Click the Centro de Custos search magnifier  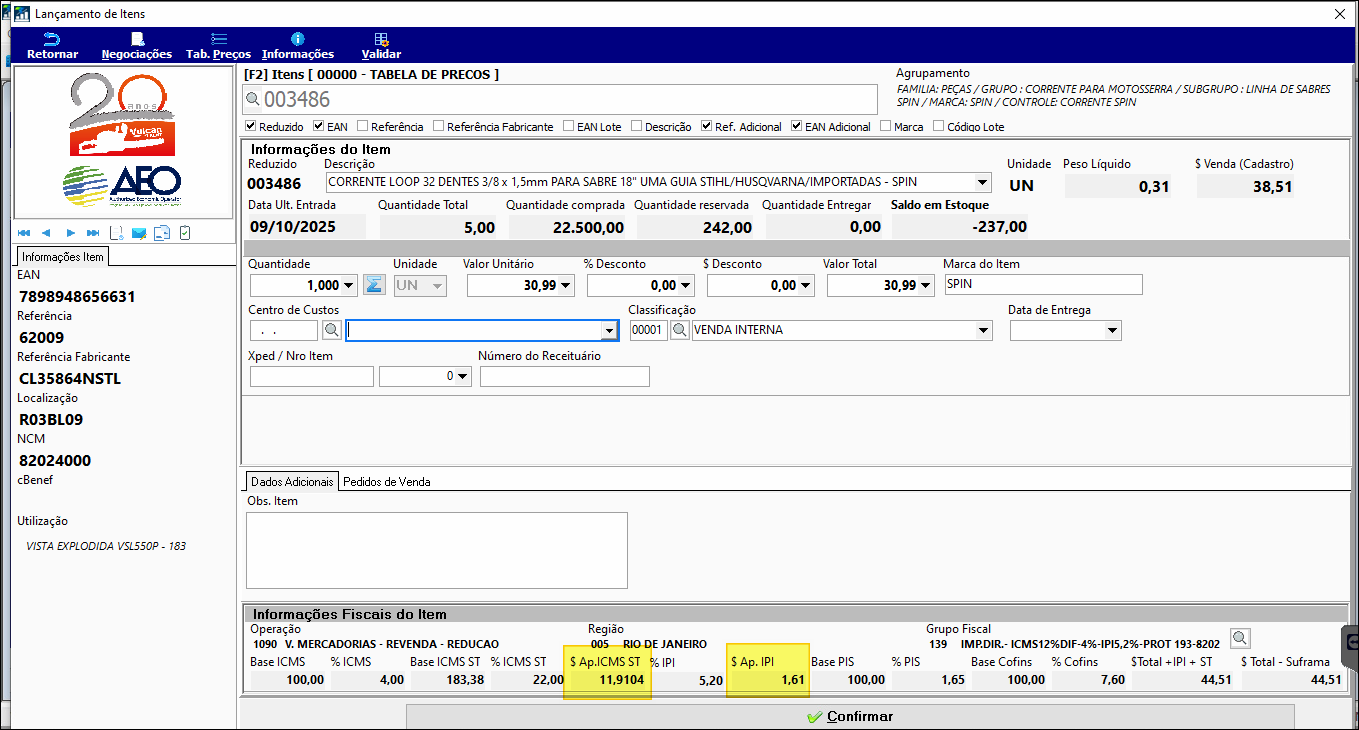tap(332, 330)
